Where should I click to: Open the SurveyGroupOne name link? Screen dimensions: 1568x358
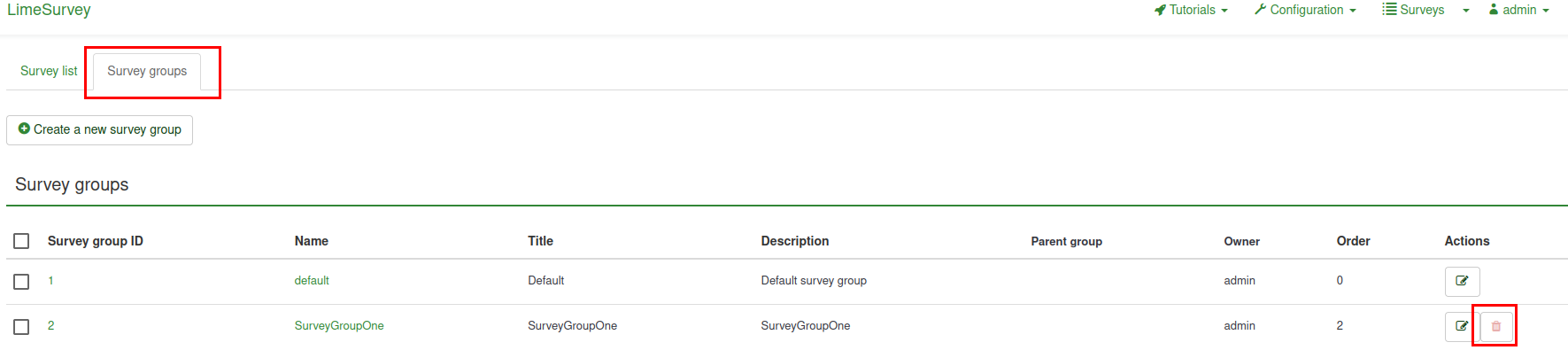point(339,326)
